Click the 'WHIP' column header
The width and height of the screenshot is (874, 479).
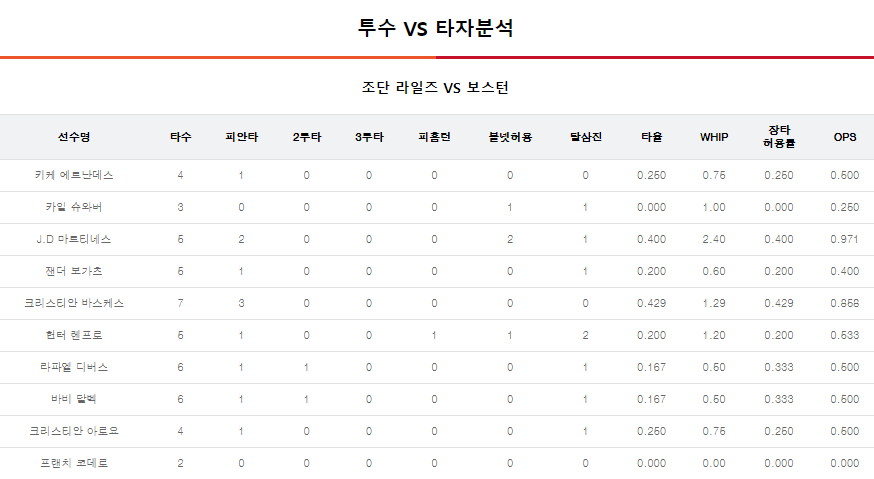click(x=714, y=137)
